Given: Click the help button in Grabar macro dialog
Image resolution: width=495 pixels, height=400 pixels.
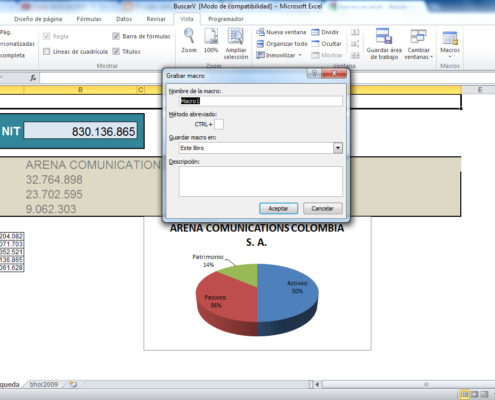Looking at the screenshot, I should point(314,73).
